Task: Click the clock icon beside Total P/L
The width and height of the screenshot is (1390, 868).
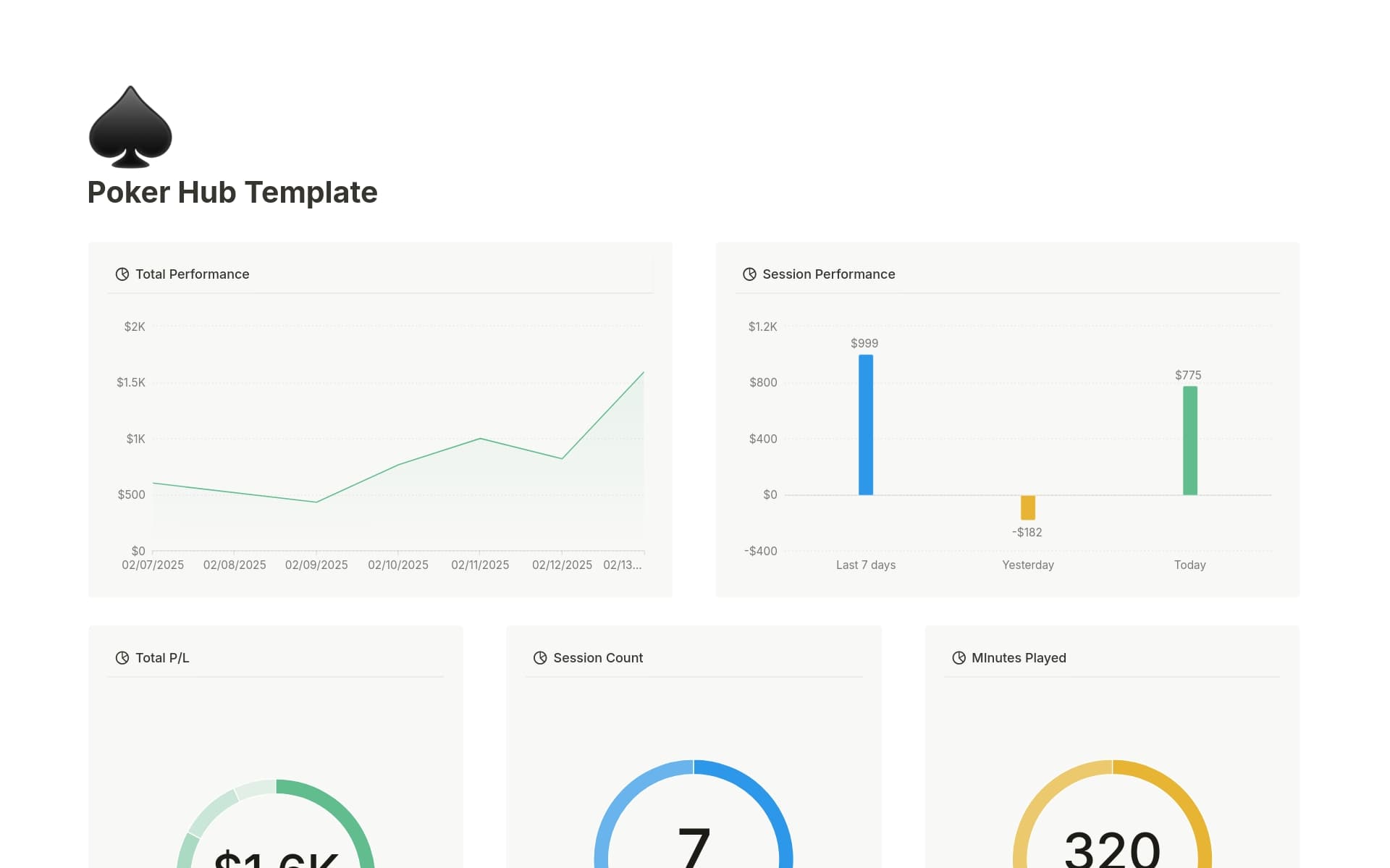Action: point(122,657)
